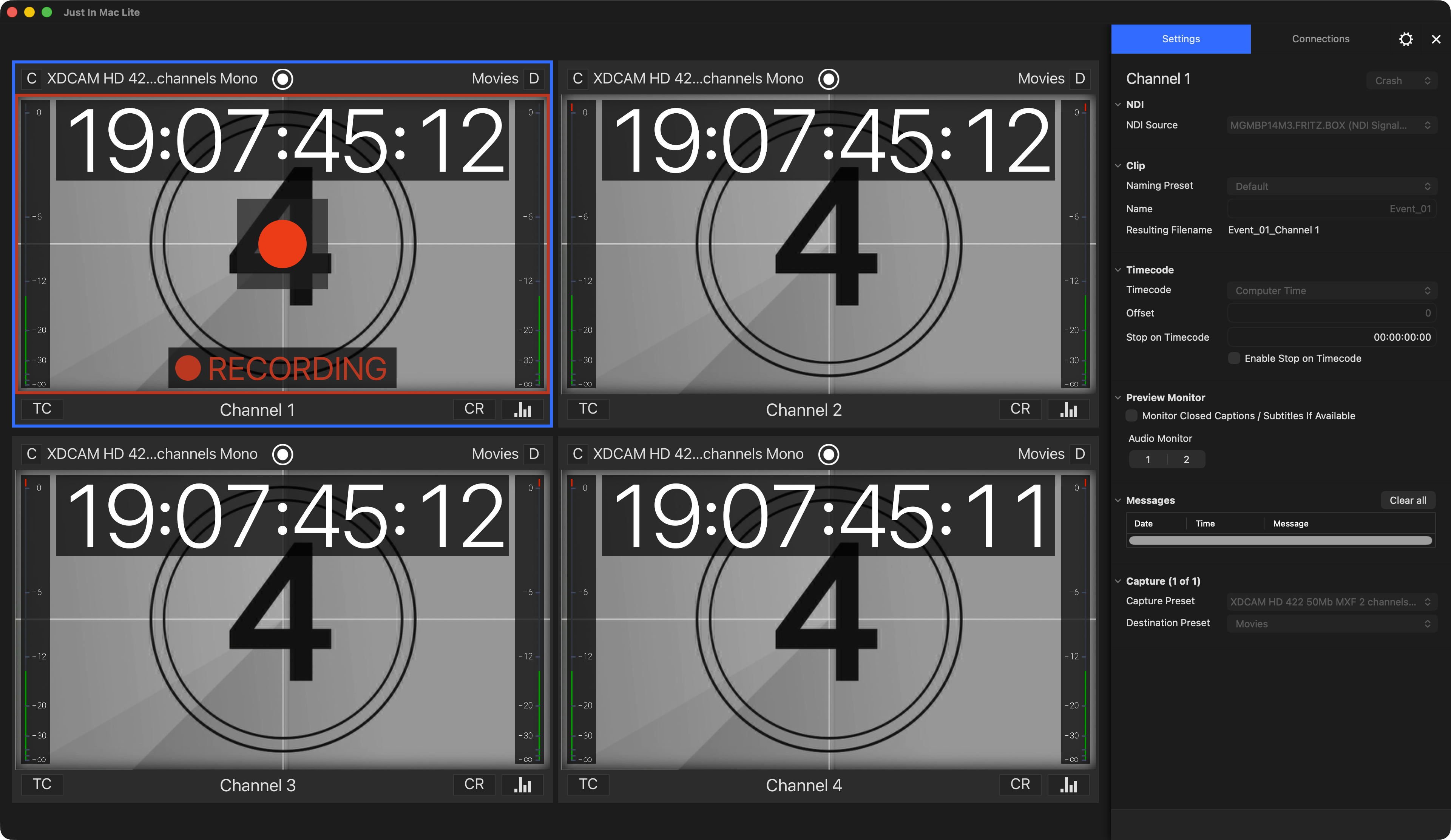Click the Messages table horizontal scrollbar

(x=1280, y=540)
